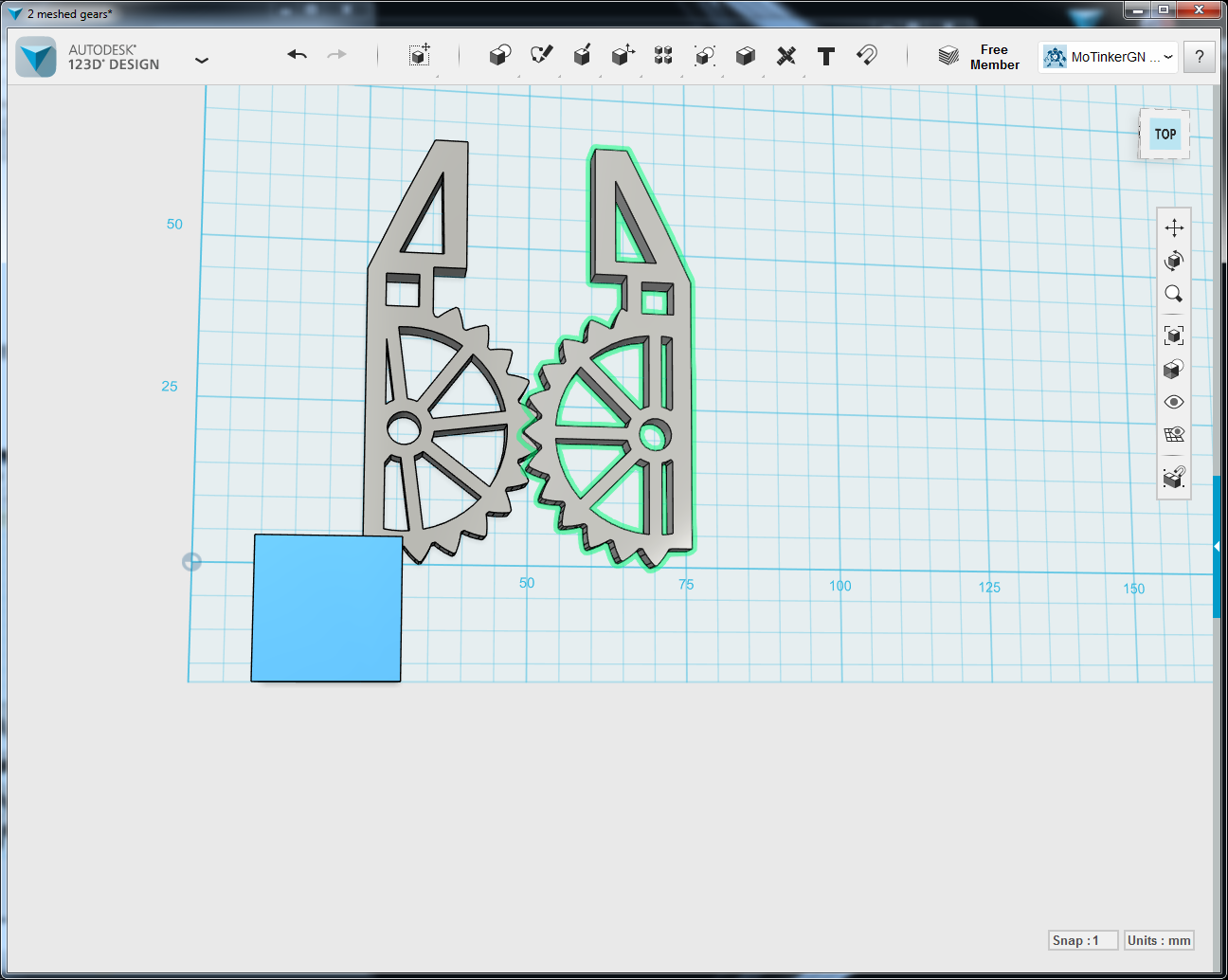
Task: Toggle object visibility with the eye icon
Action: tap(1173, 402)
